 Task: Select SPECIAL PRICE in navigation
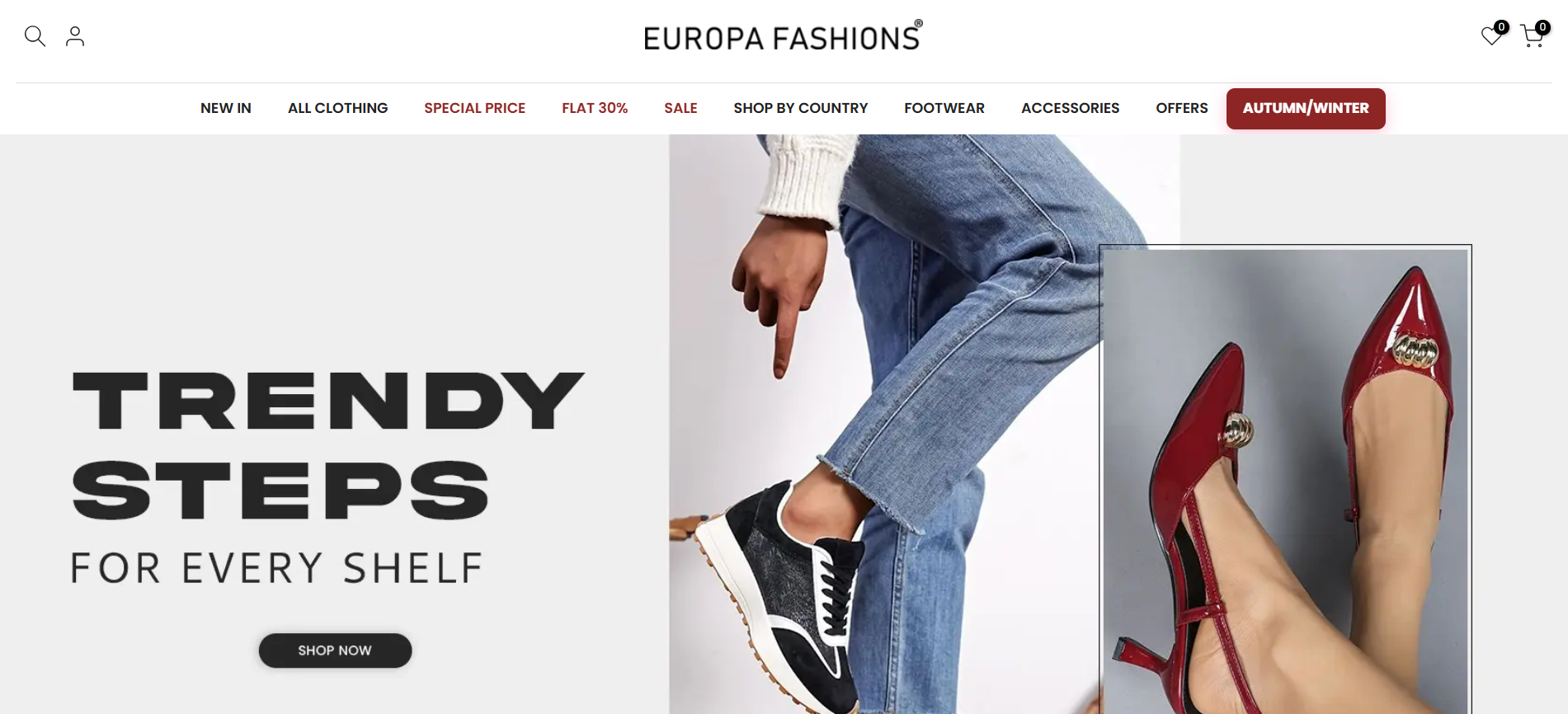tap(475, 108)
